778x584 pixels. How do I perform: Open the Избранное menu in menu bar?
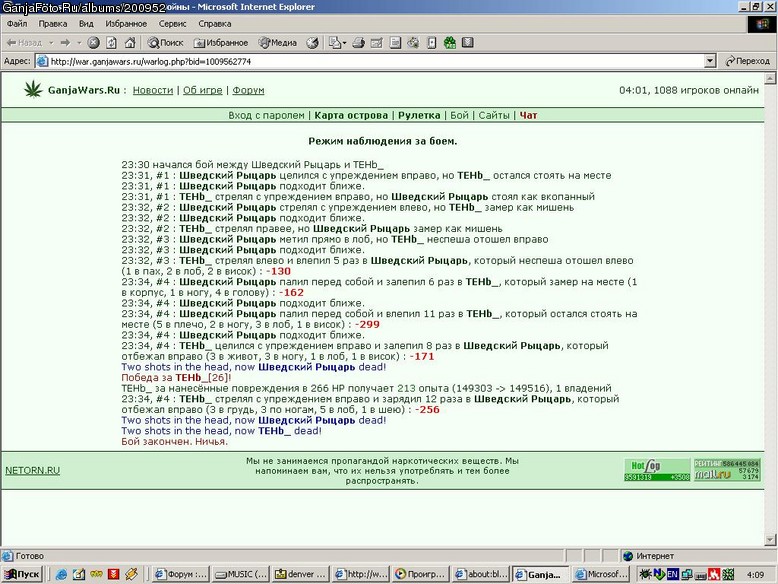(x=126, y=24)
